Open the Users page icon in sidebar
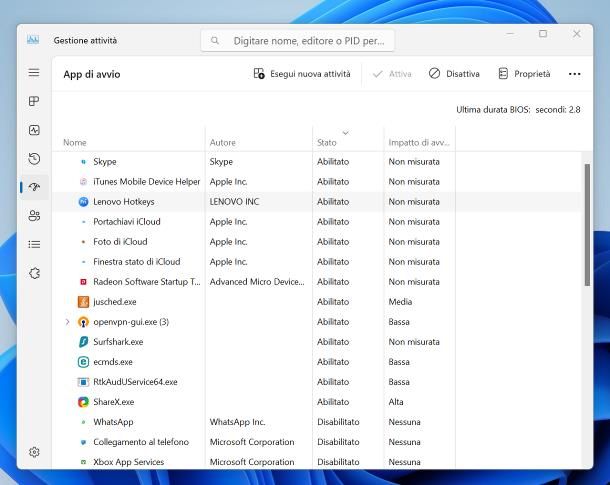 tap(34, 216)
